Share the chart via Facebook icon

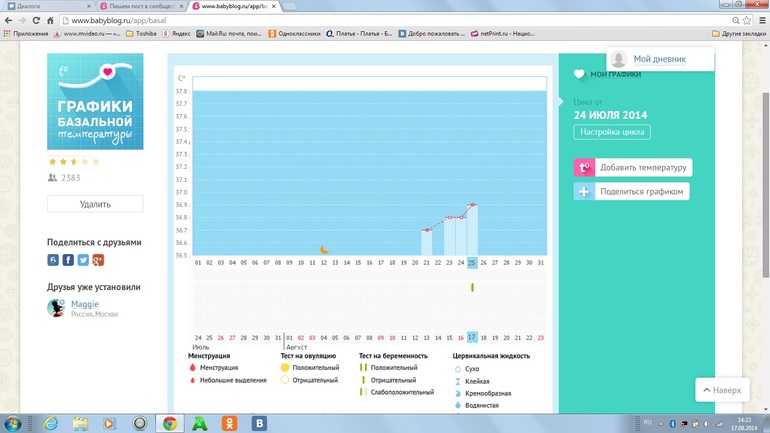pos(68,260)
